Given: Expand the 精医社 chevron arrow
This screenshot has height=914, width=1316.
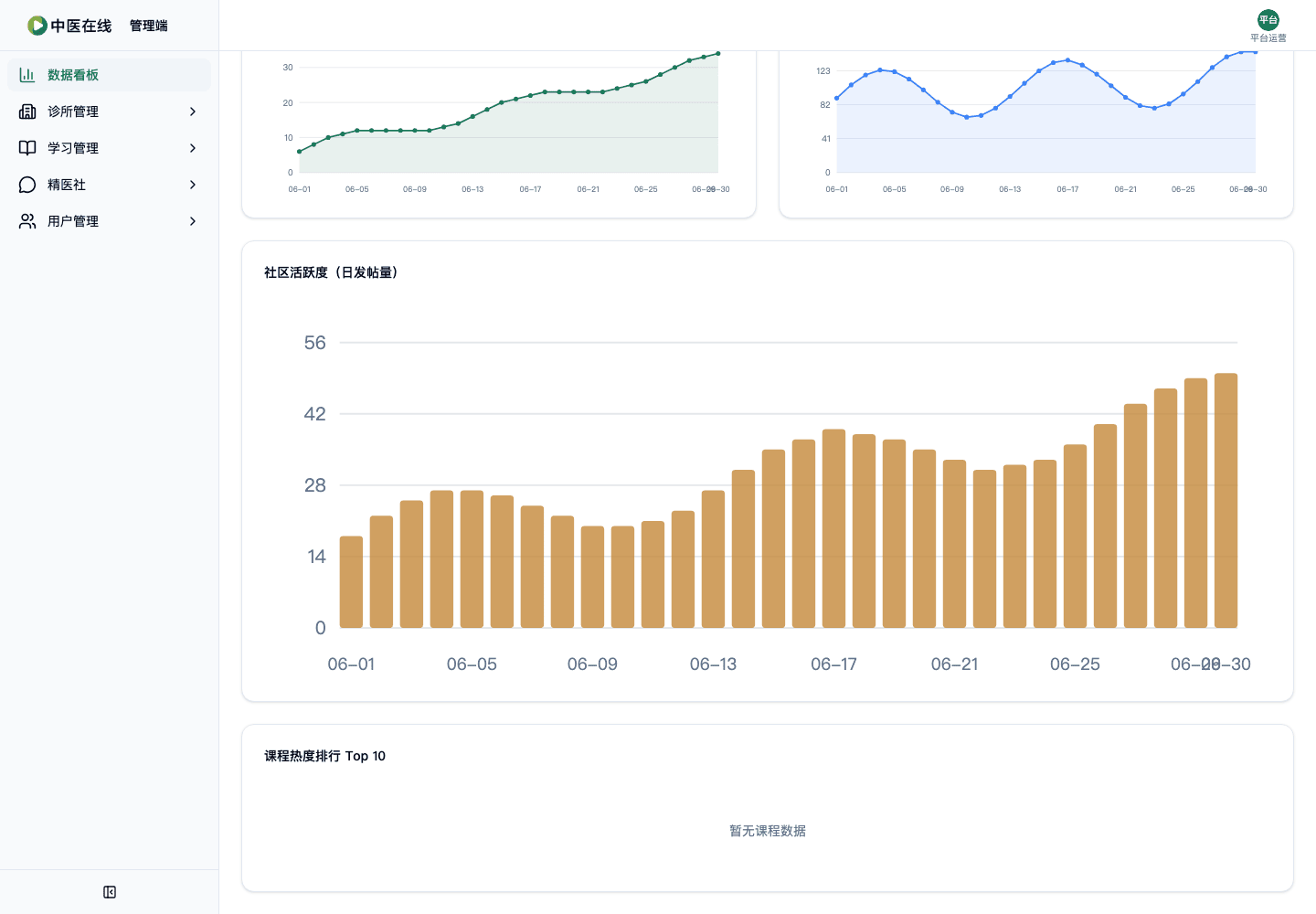Looking at the screenshot, I should pyautogui.click(x=193, y=185).
